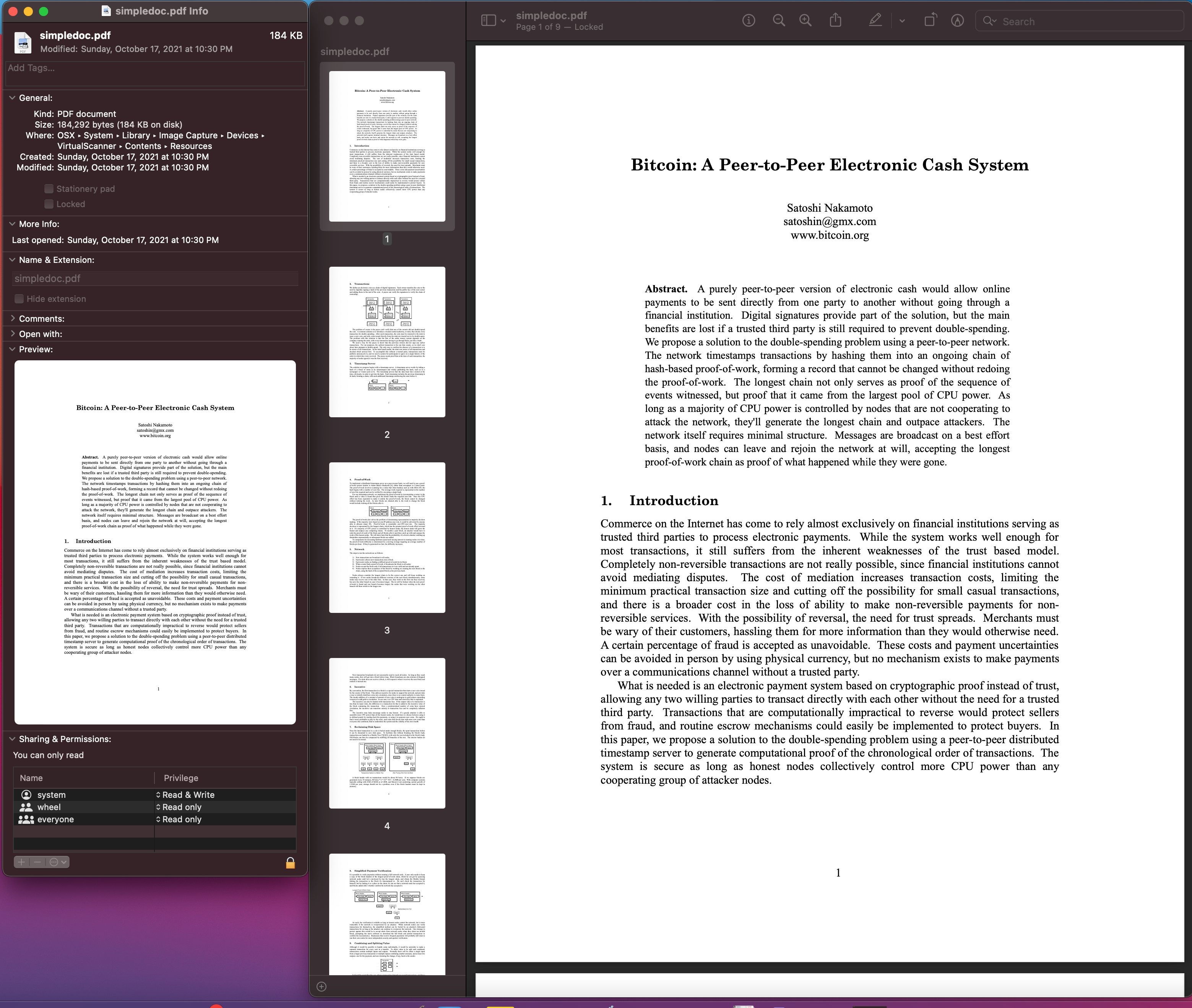Enable the Locked checkbox
Image resolution: width=1192 pixels, height=1008 pixels.
tap(49, 204)
